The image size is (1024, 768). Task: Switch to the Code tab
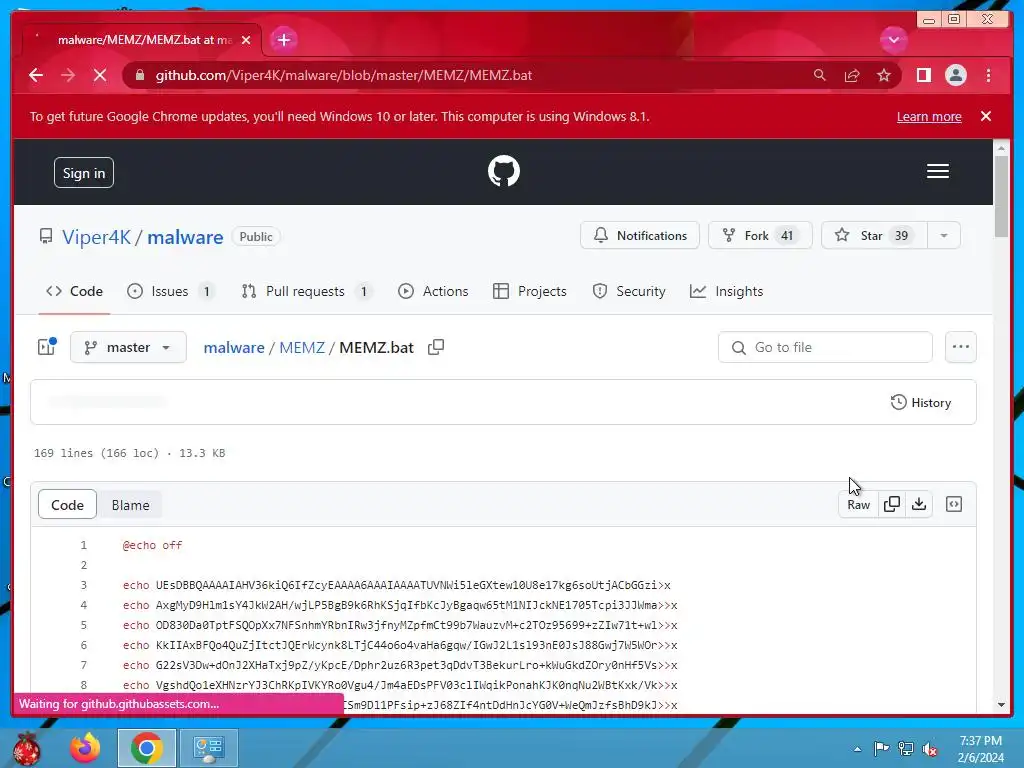74,291
